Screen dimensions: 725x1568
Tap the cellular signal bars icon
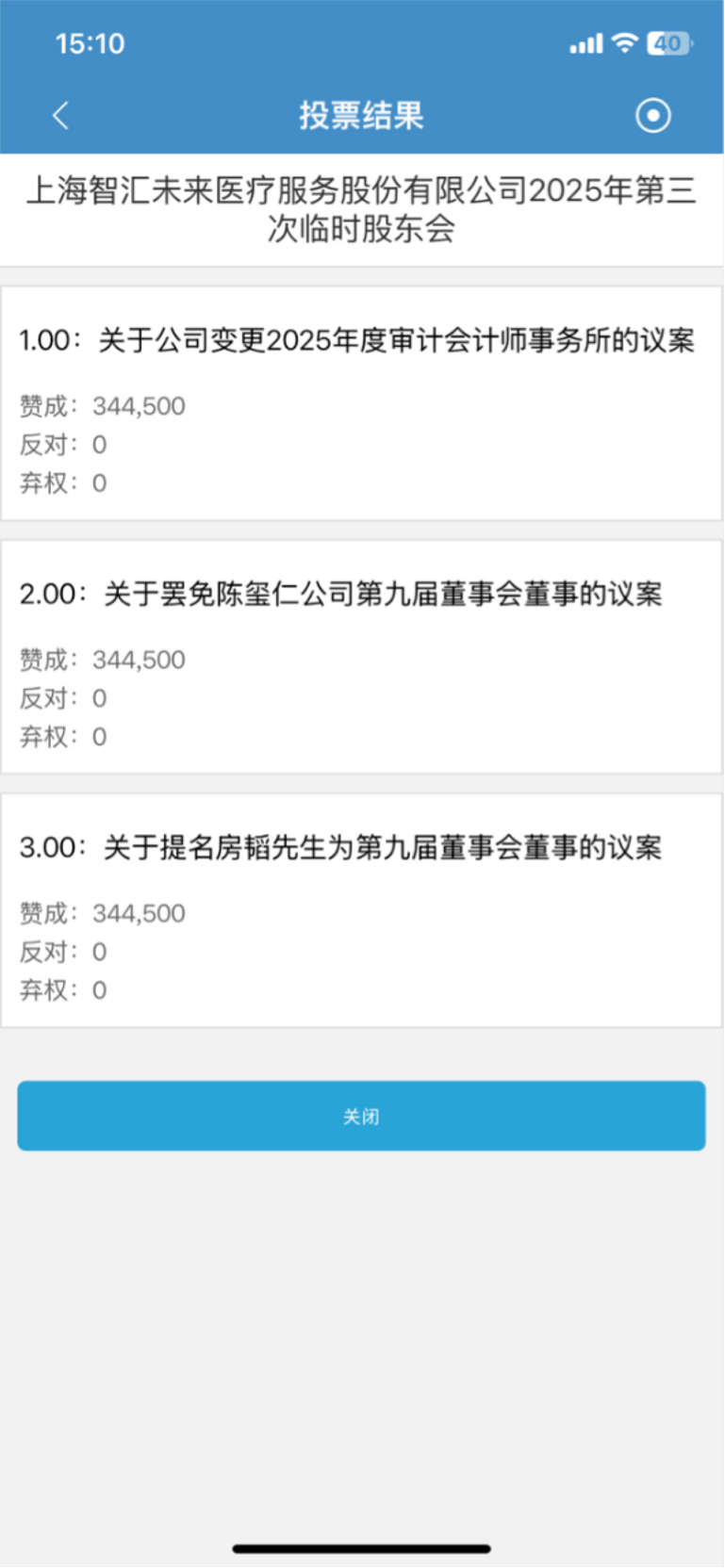[x=586, y=43]
